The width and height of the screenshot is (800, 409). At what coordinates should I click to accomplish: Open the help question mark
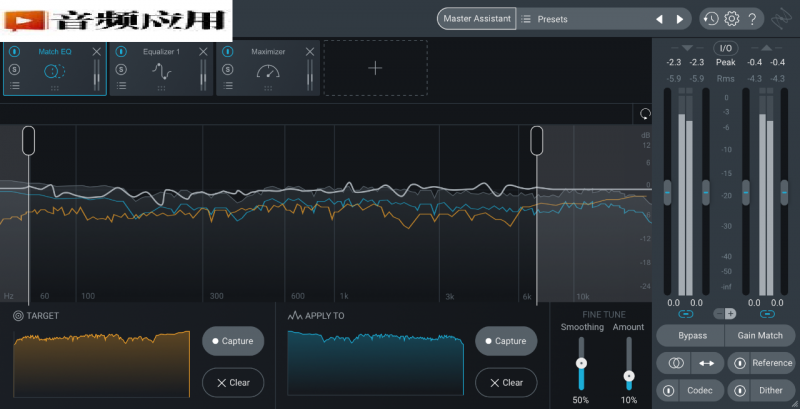point(752,19)
